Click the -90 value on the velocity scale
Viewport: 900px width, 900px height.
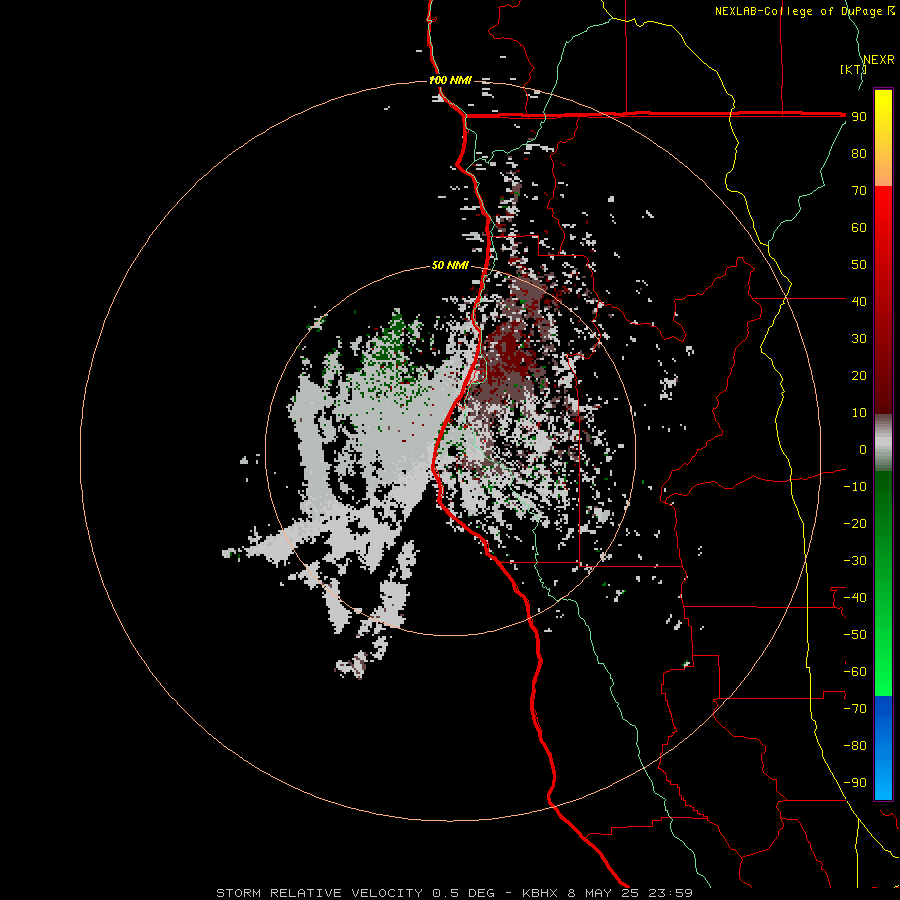pyautogui.click(x=855, y=783)
